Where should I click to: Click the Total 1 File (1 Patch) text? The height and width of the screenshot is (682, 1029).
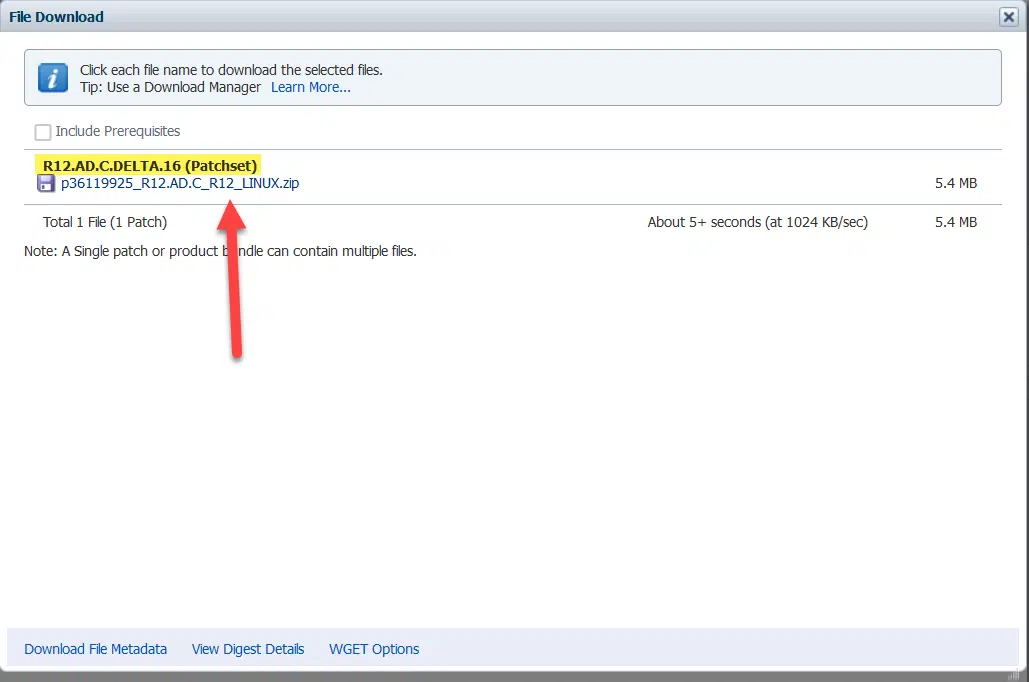click(105, 222)
